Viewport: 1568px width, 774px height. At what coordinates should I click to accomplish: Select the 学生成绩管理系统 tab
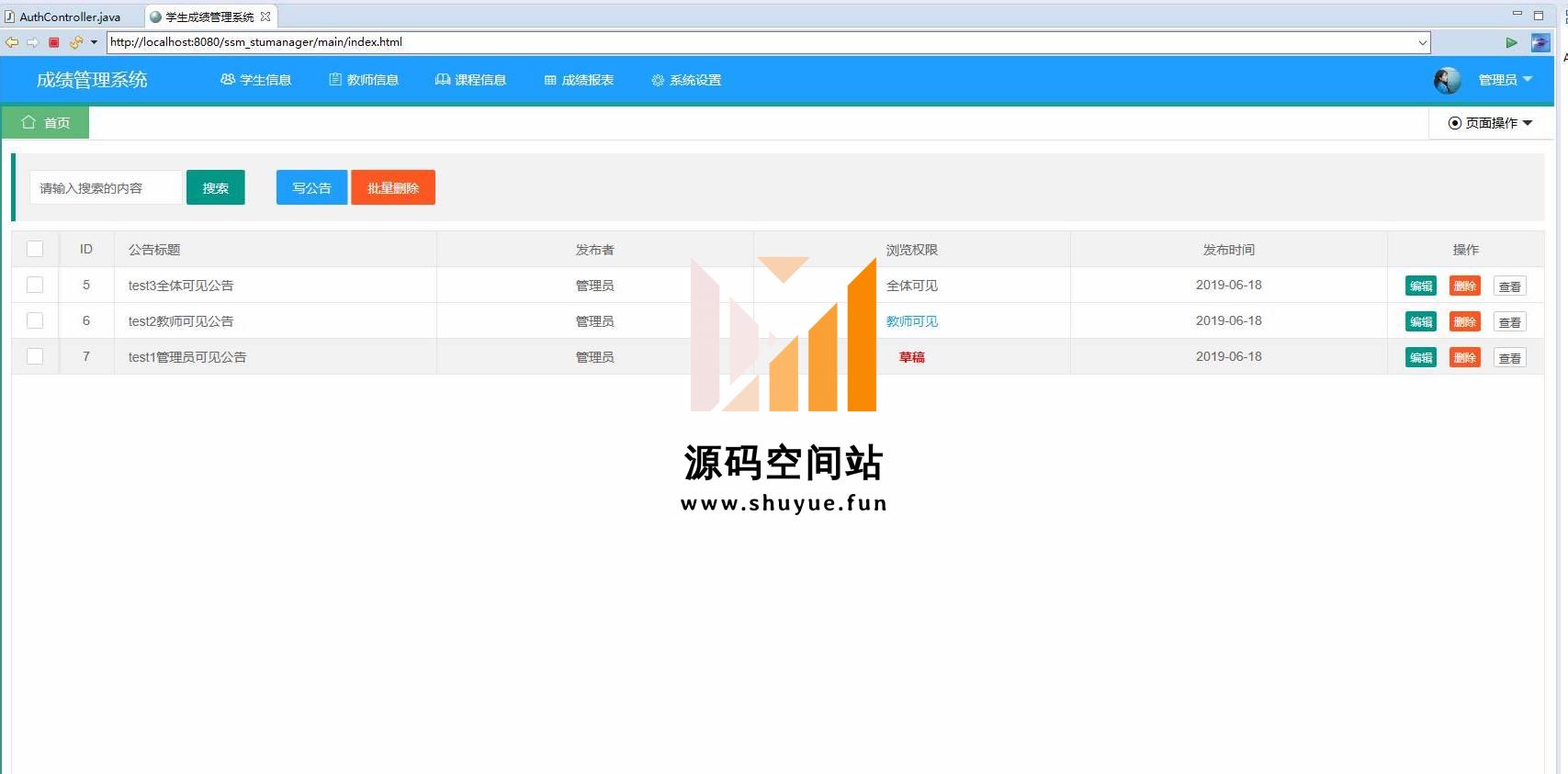point(209,17)
